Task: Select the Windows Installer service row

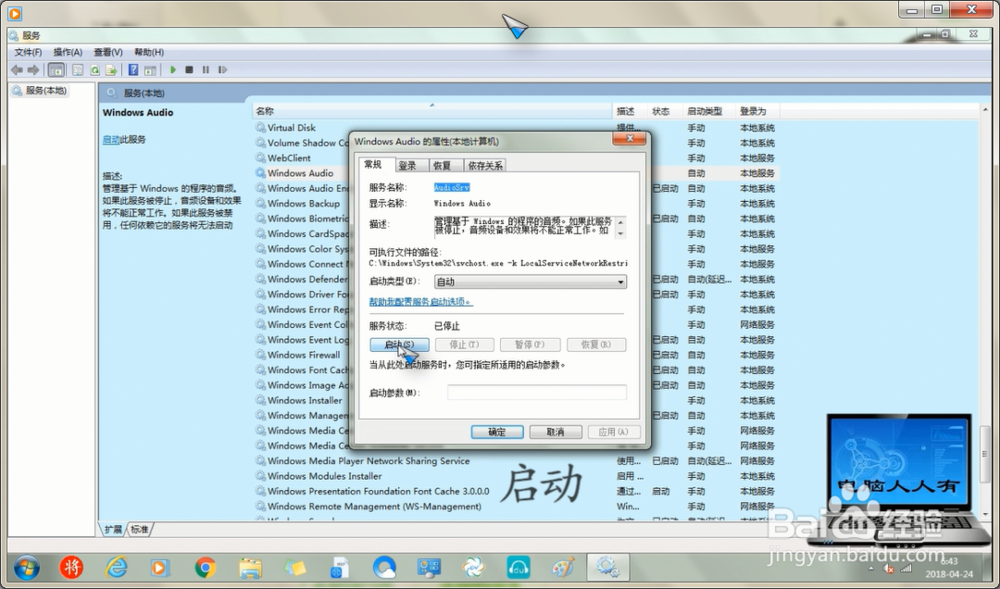Action: tap(305, 400)
